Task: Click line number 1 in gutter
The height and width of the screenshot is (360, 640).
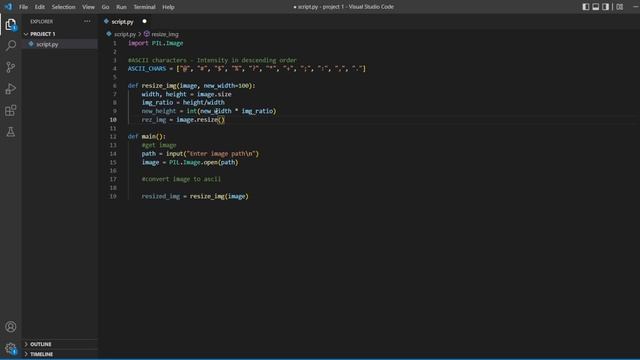Action: tap(115, 43)
